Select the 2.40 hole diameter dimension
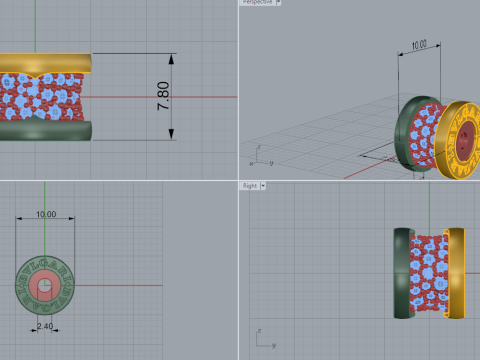The image size is (480, 360). point(45,326)
